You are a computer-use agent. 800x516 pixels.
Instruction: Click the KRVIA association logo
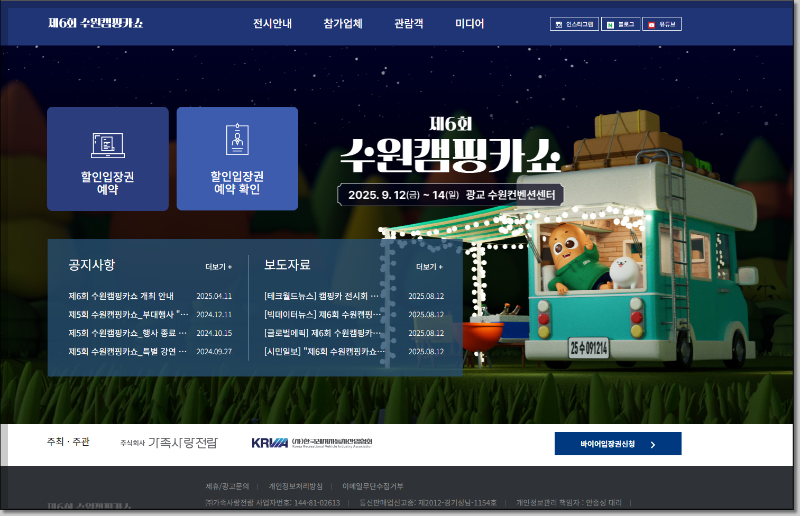tap(312, 443)
